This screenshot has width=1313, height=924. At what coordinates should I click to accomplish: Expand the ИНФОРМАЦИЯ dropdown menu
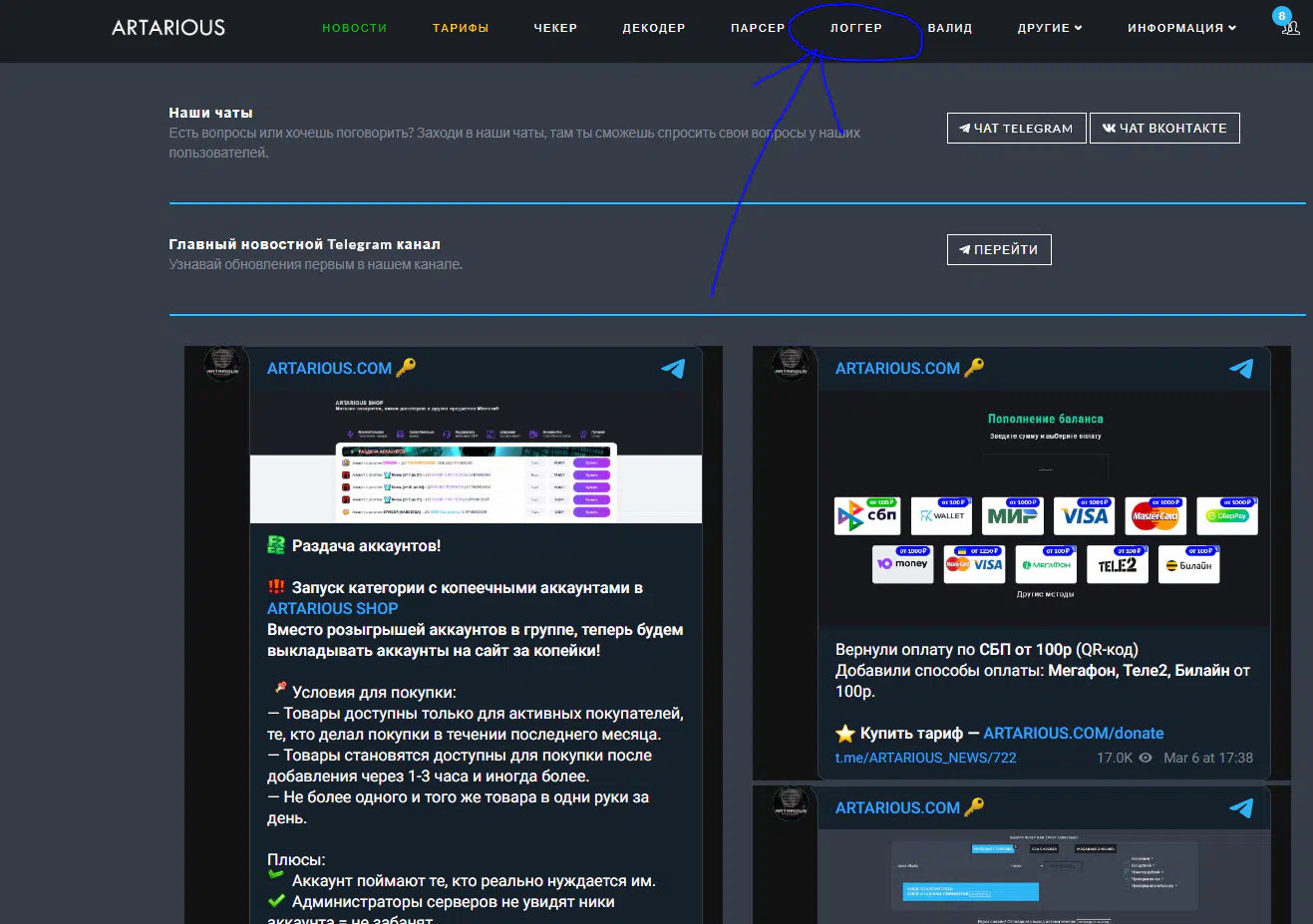coord(1182,28)
